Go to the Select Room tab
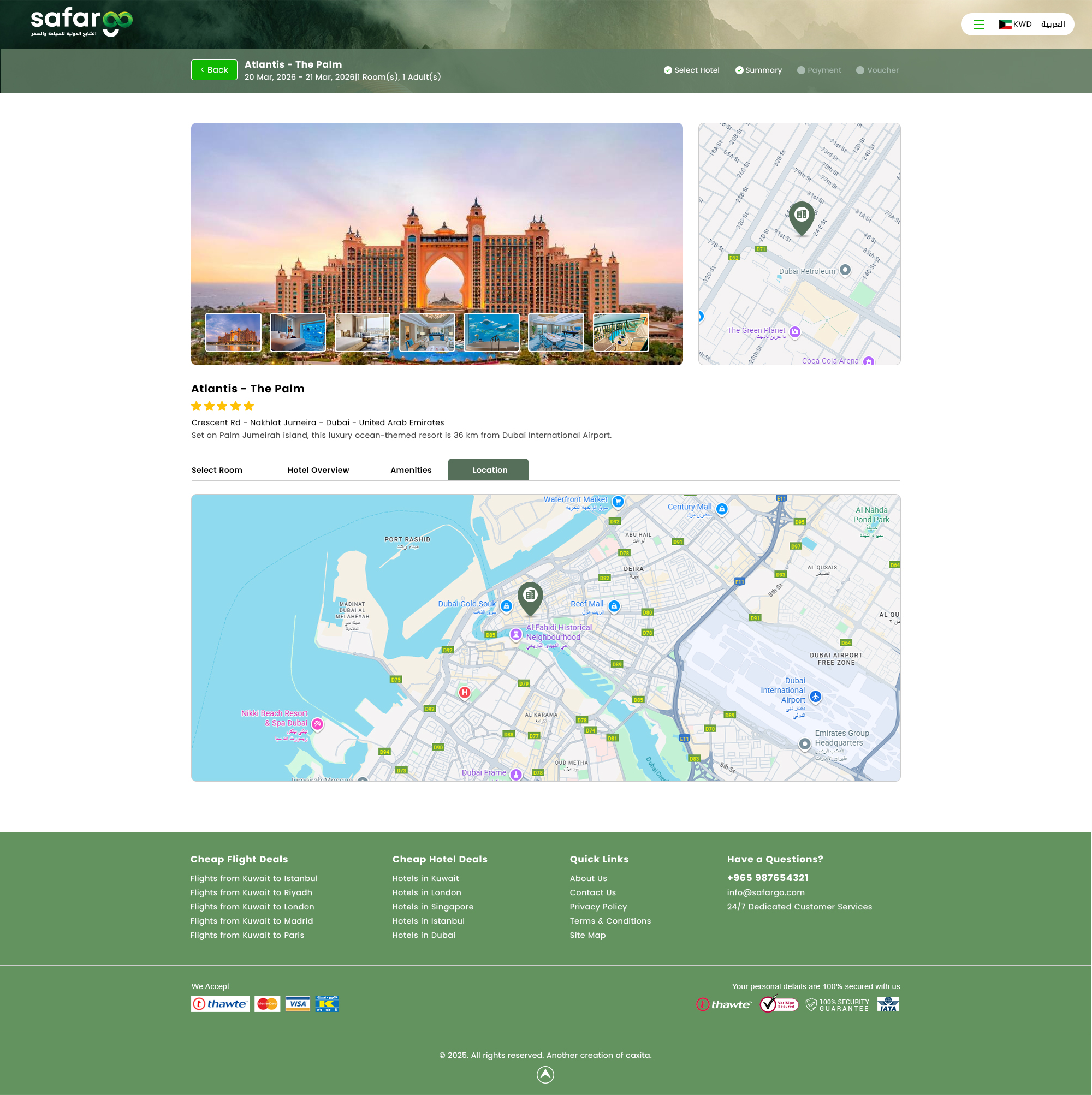 217,470
